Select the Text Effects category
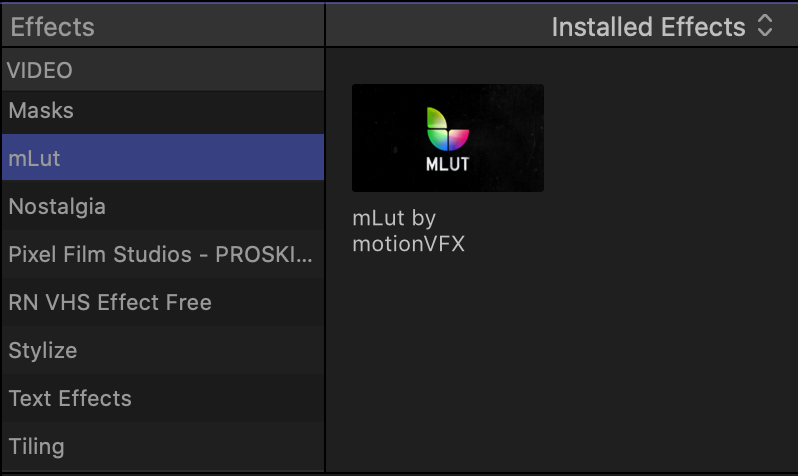 [x=70, y=399]
